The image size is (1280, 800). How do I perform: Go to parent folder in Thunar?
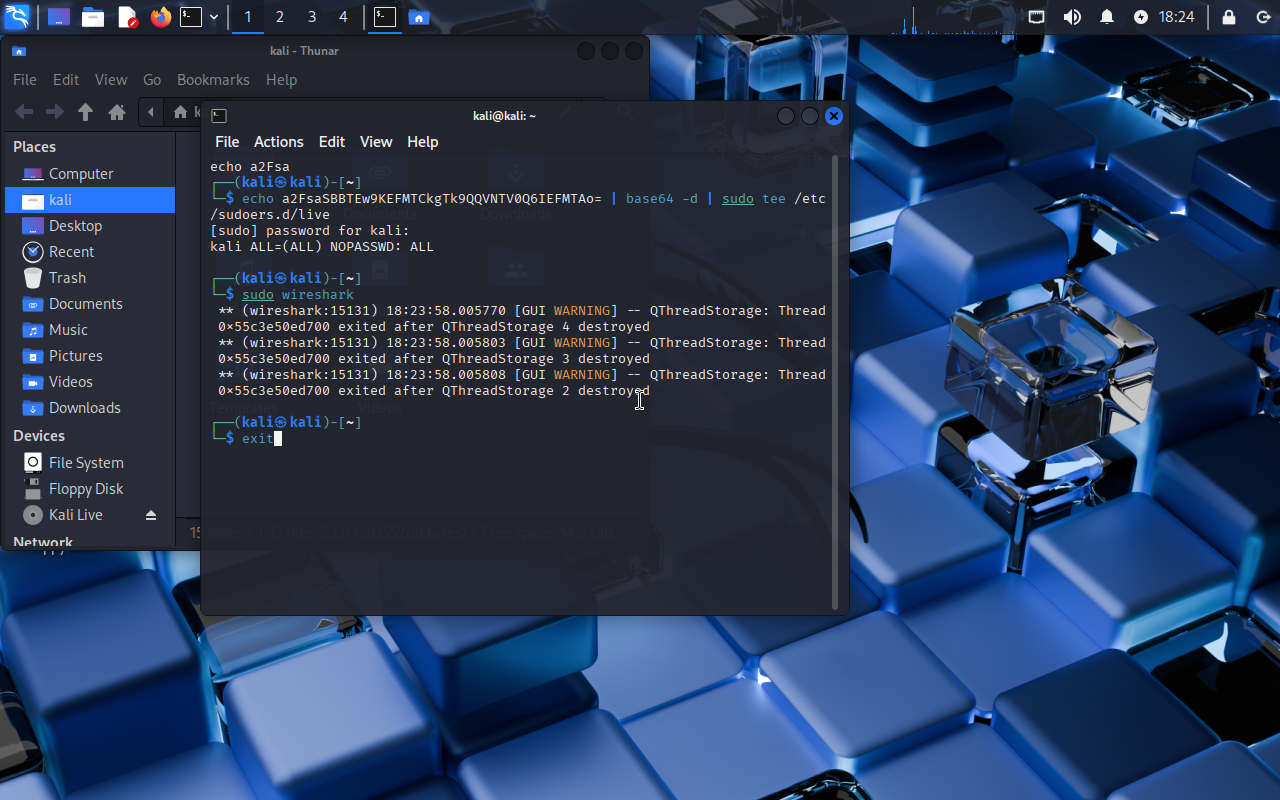point(86,112)
